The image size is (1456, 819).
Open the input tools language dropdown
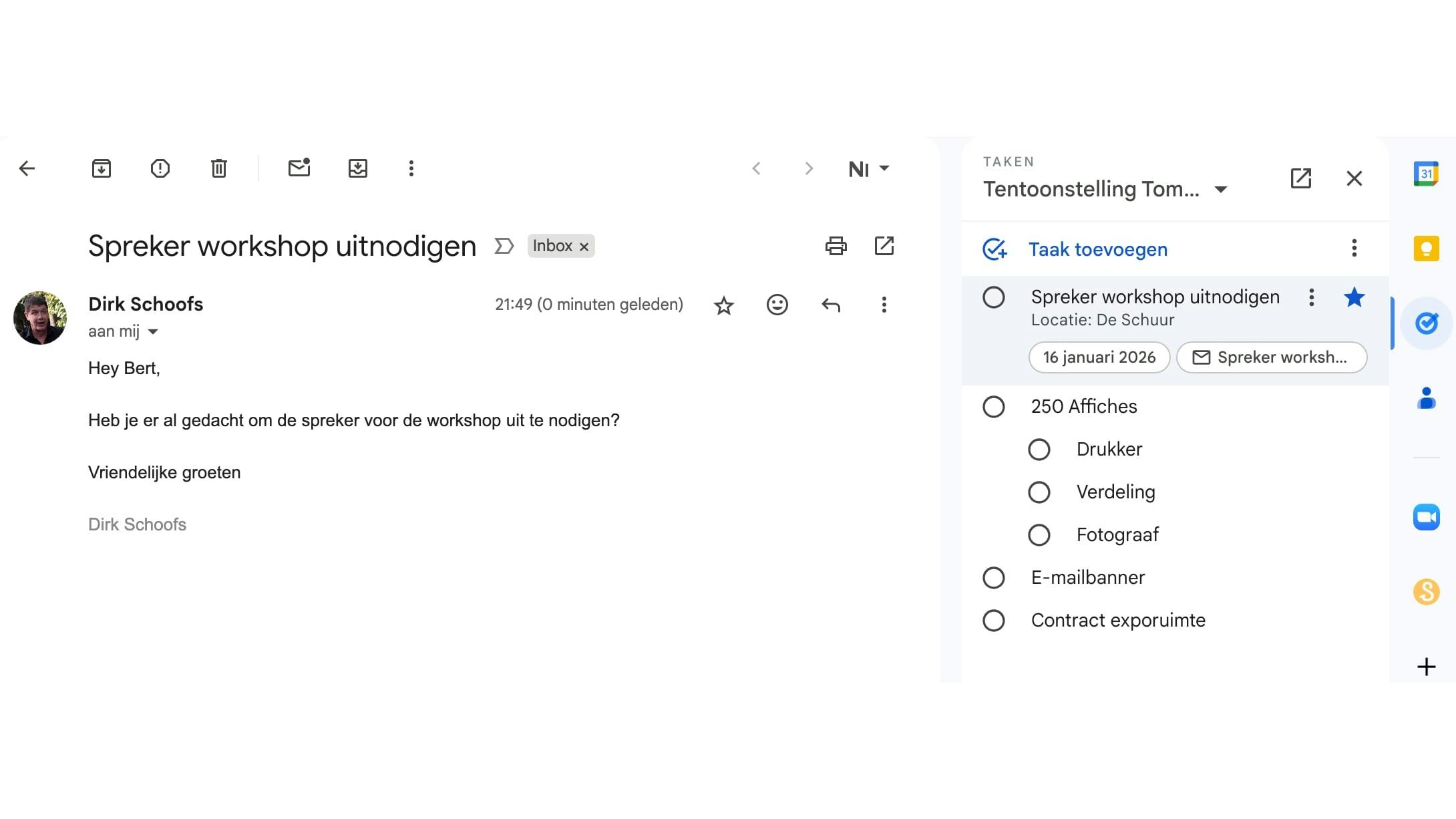click(884, 168)
